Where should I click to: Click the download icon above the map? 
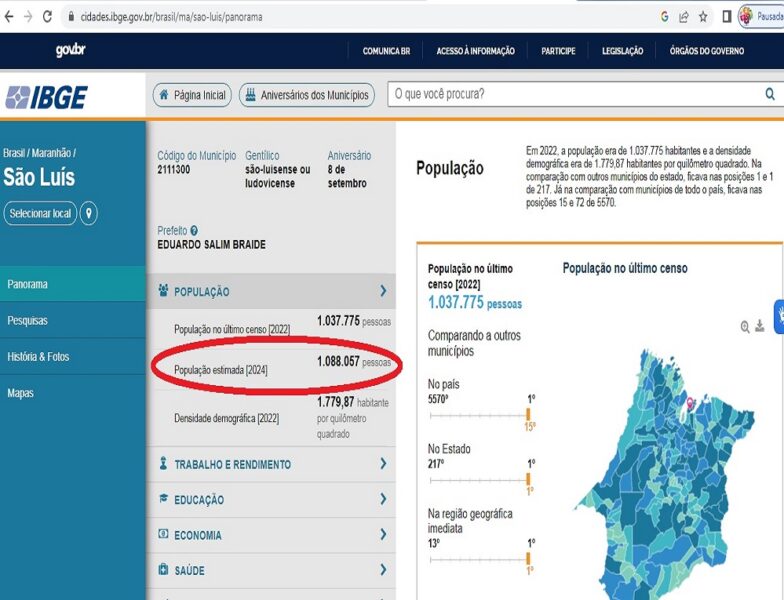tap(760, 326)
